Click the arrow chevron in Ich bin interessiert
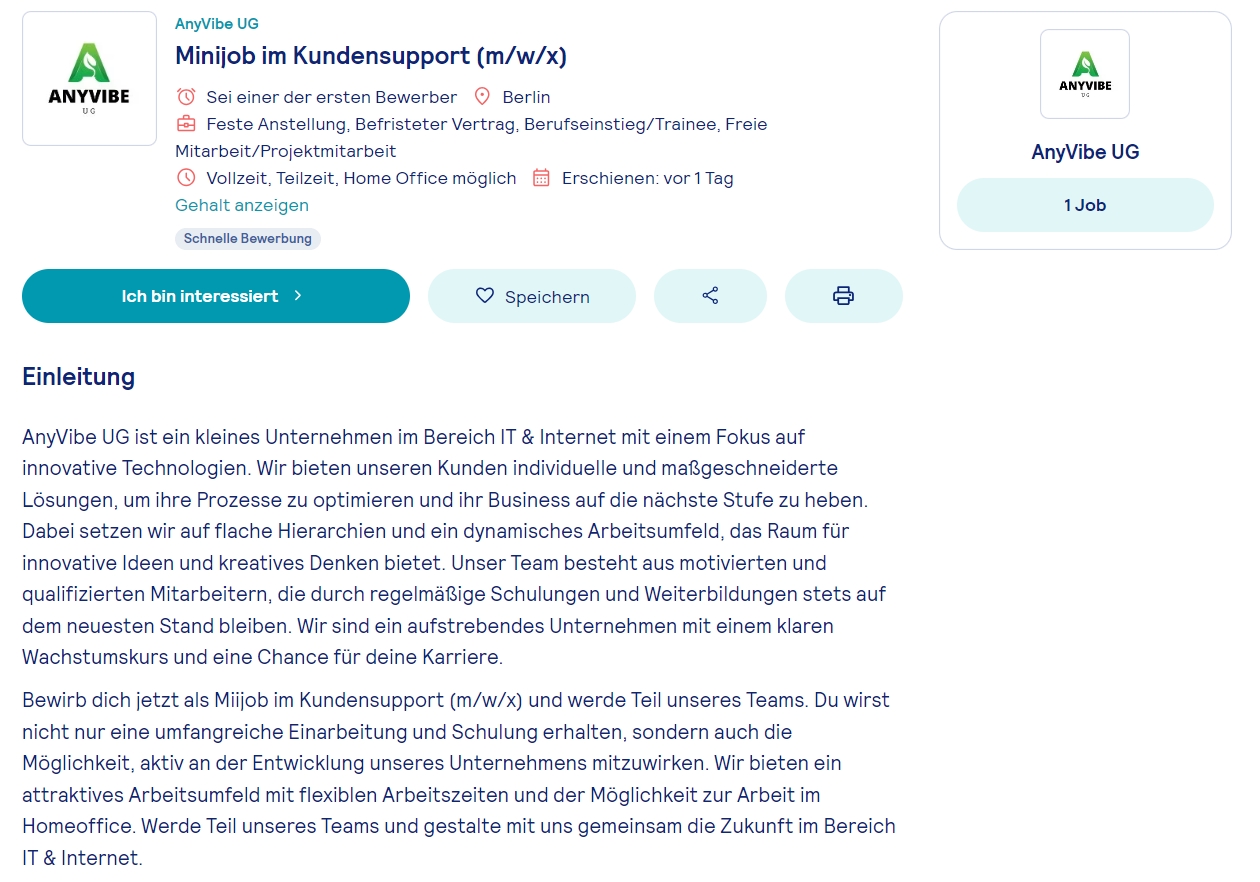 297,296
